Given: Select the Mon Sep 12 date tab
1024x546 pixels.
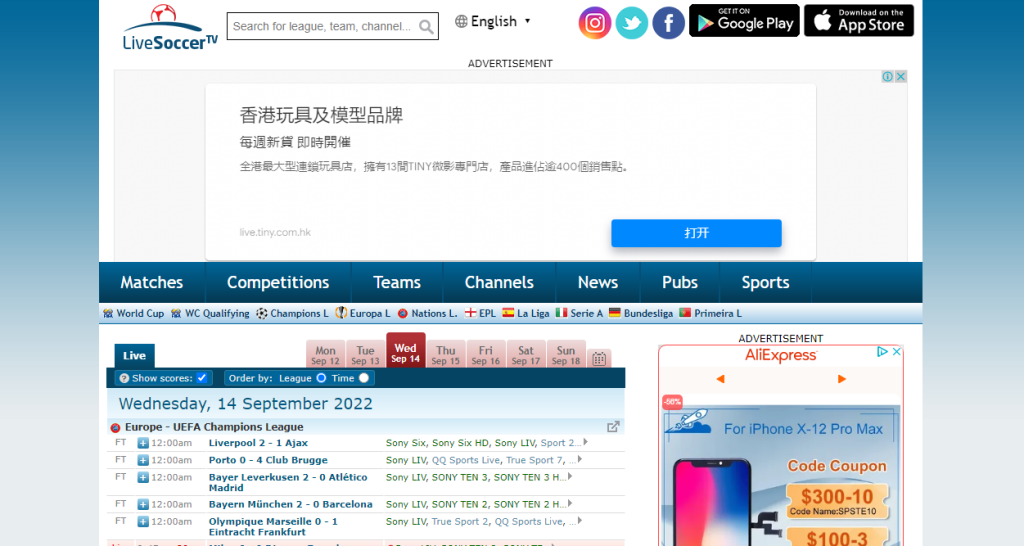Looking at the screenshot, I should click(325, 355).
